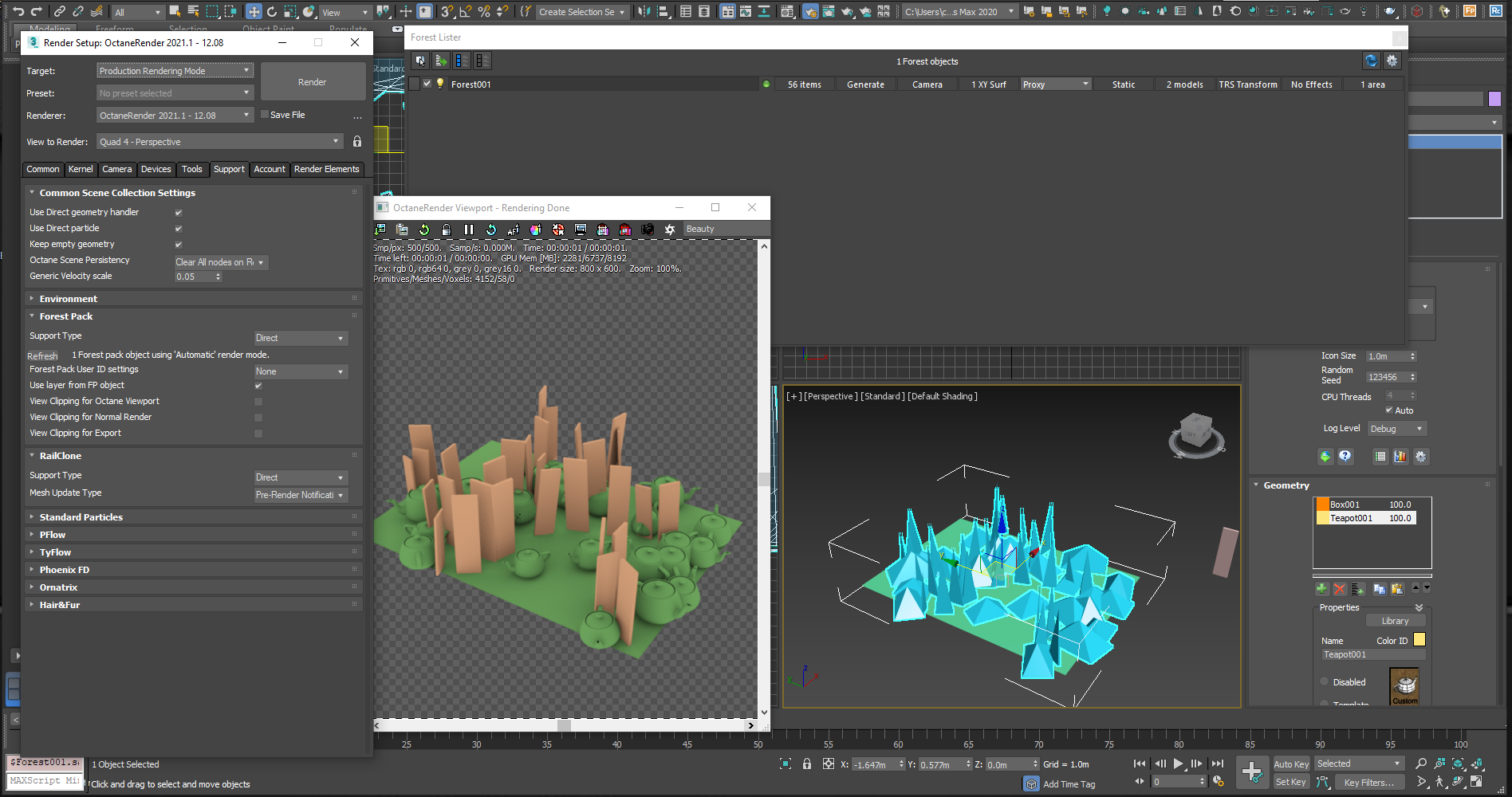
Task: Delete geometry item with the red X
Action: point(1340,589)
